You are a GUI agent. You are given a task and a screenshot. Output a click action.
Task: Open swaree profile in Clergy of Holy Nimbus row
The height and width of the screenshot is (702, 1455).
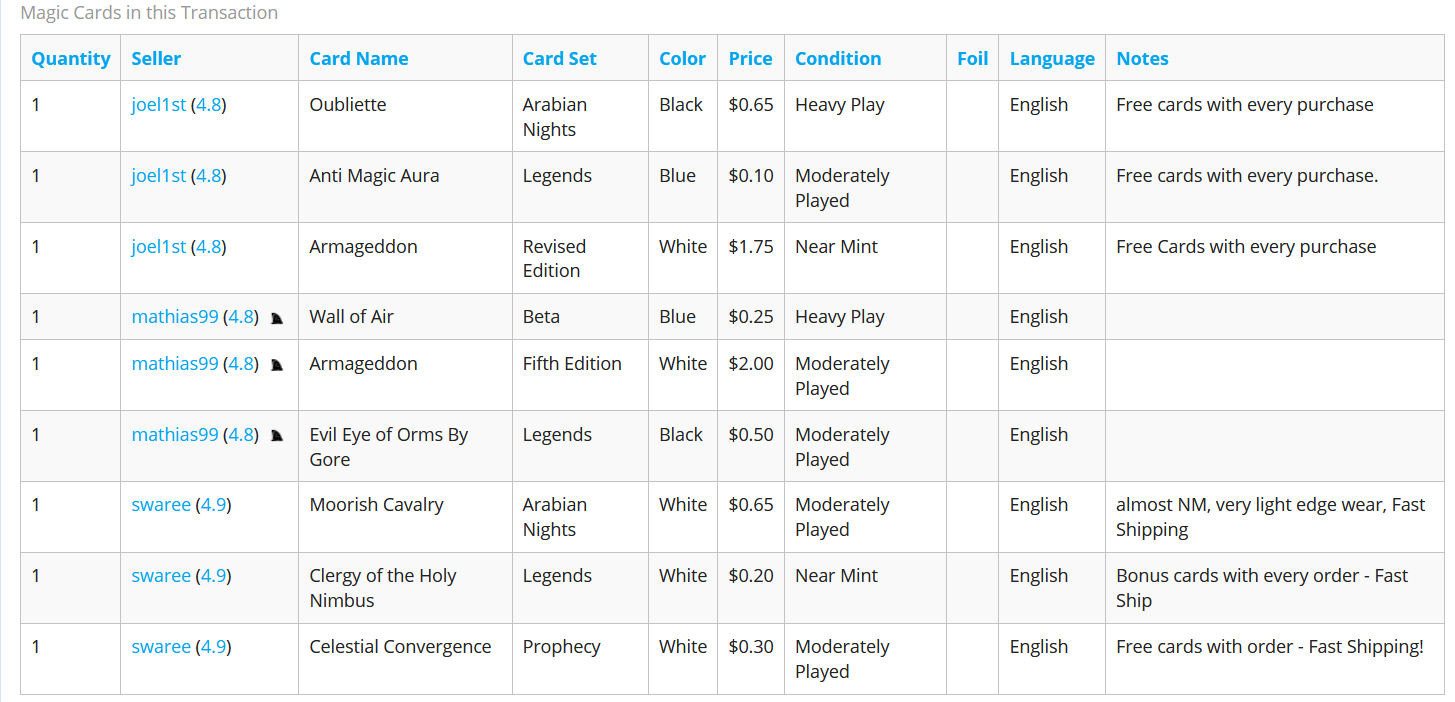click(160, 576)
